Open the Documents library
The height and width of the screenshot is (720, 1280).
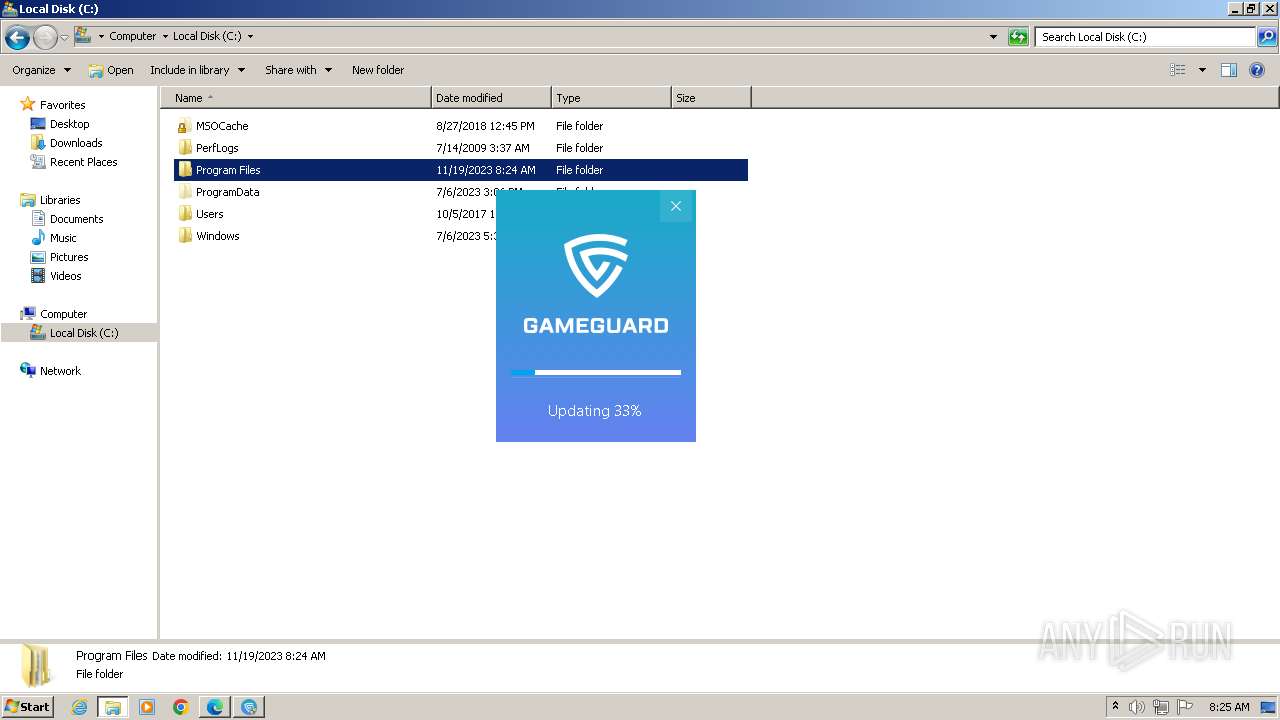76,219
